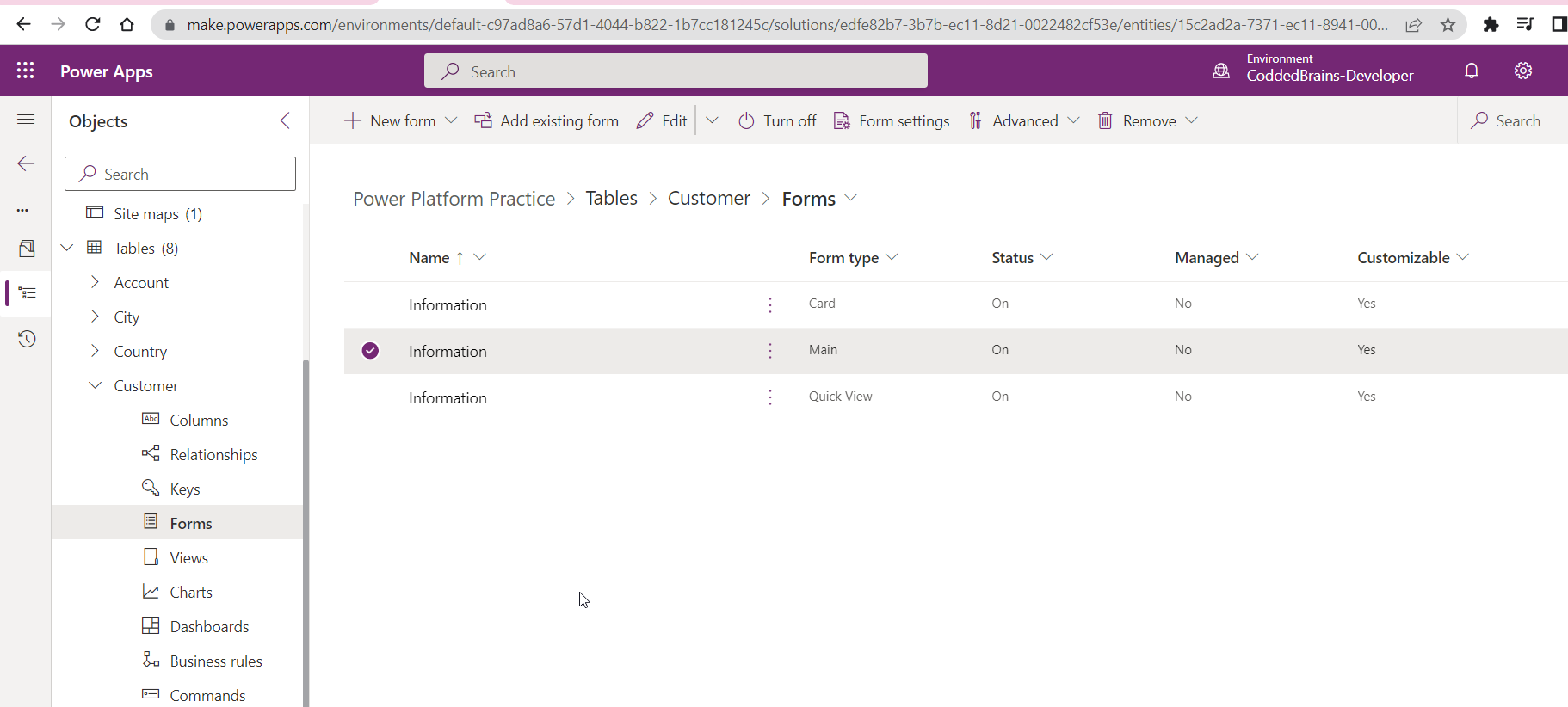
Task: Click the History icon in left rail
Action: (27, 339)
